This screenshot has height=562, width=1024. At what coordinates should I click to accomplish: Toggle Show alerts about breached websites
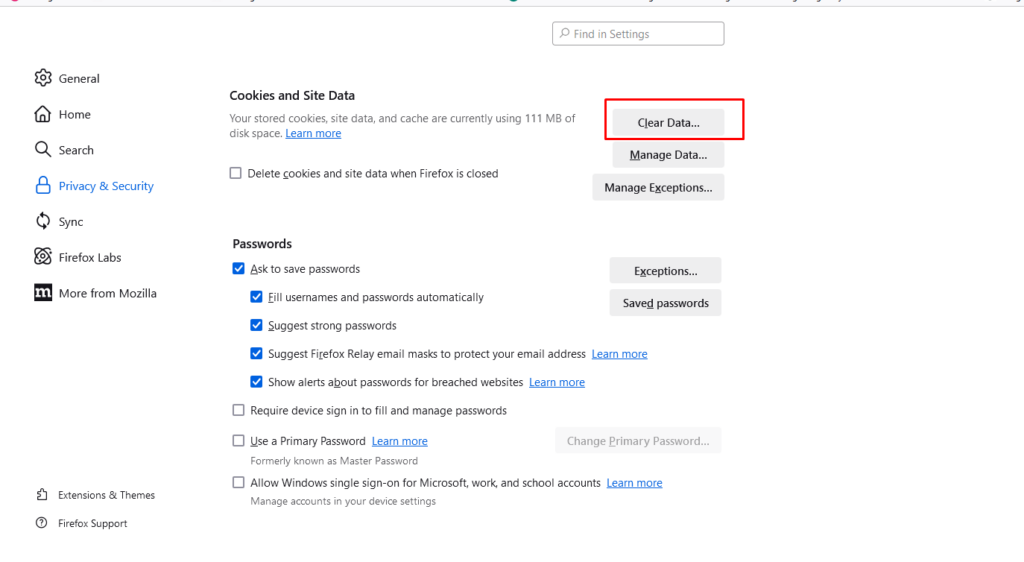(256, 381)
